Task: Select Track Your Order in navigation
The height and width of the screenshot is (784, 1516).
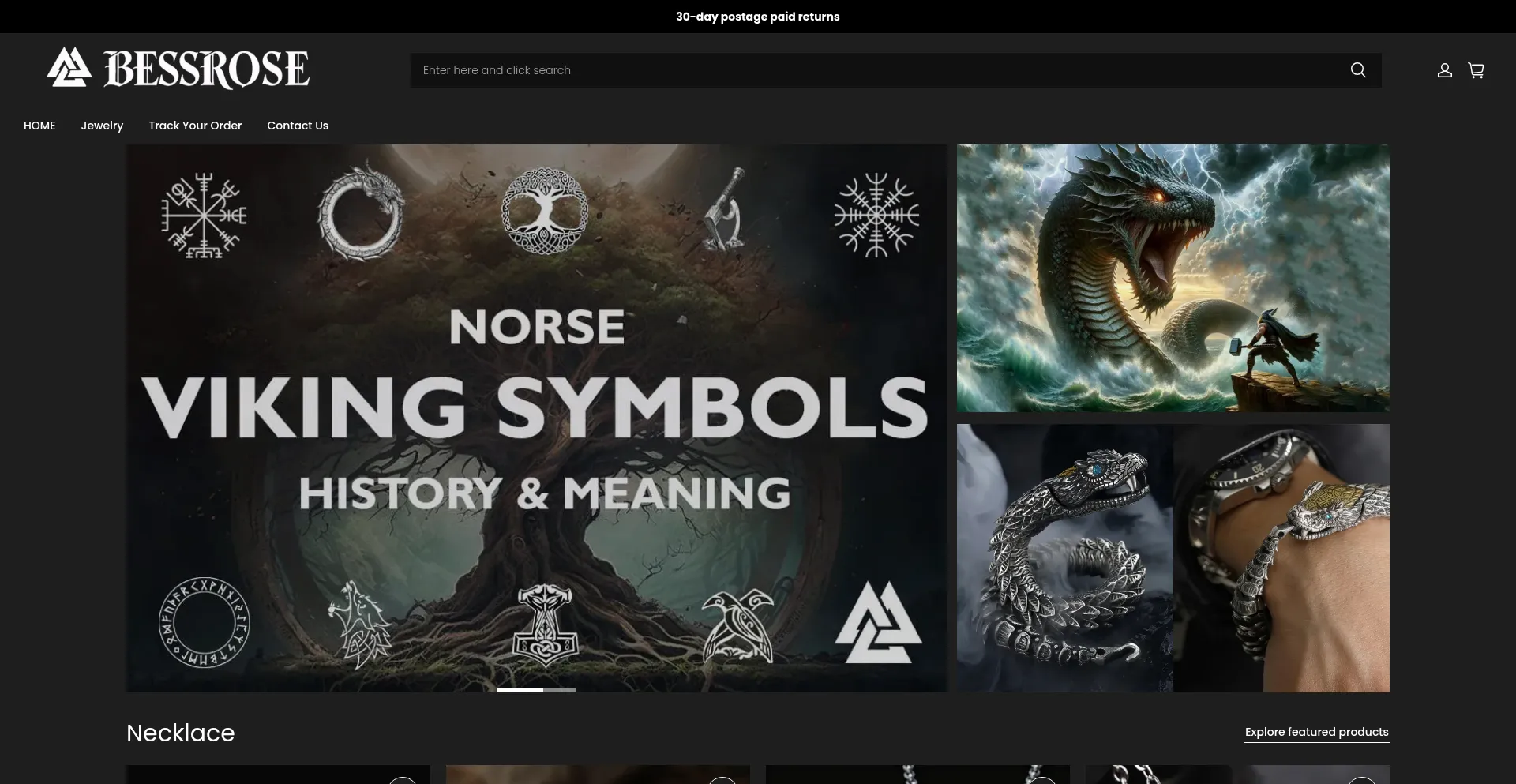Action: (195, 126)
